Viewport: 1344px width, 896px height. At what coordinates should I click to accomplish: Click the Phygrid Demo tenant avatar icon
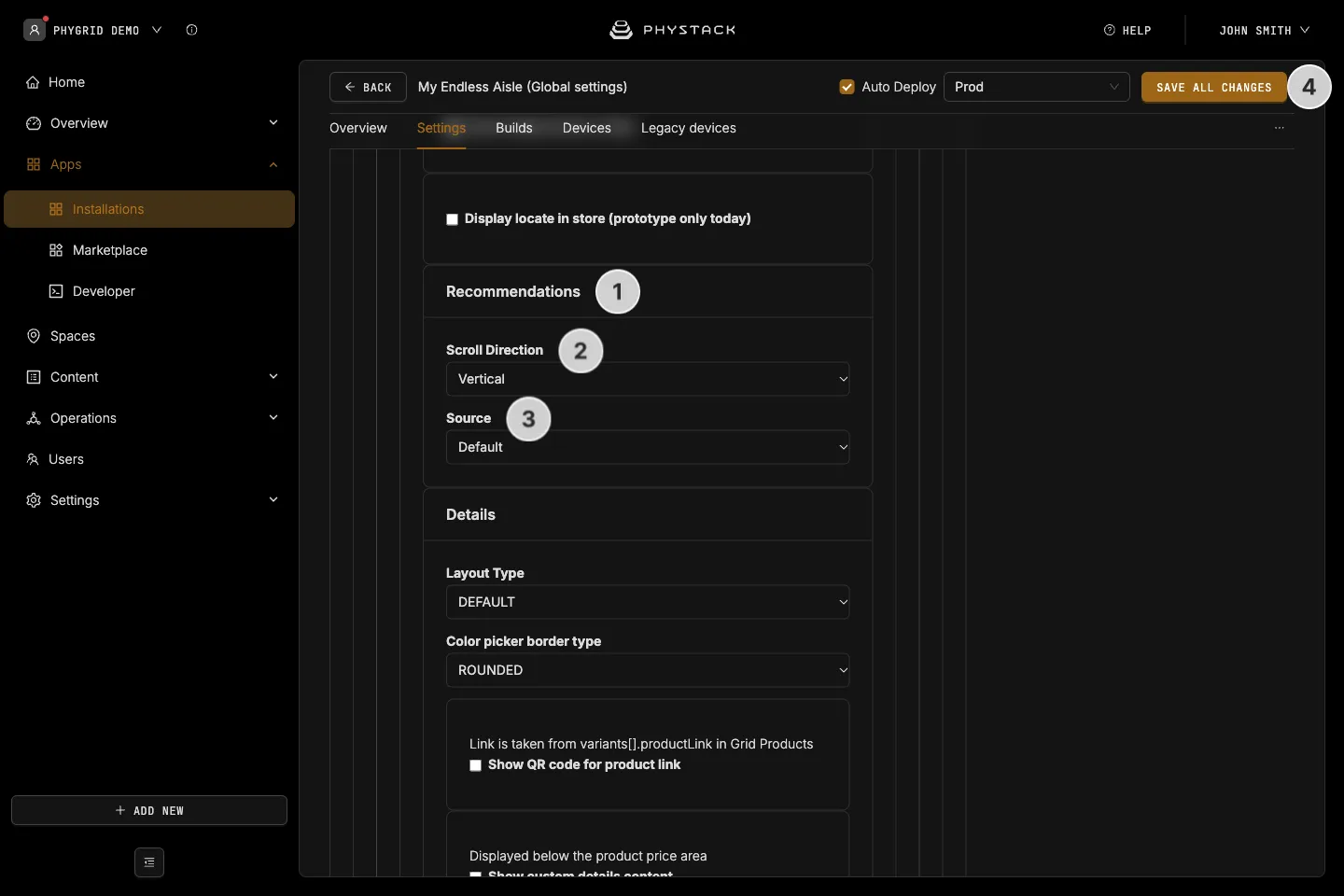[35, 30]
